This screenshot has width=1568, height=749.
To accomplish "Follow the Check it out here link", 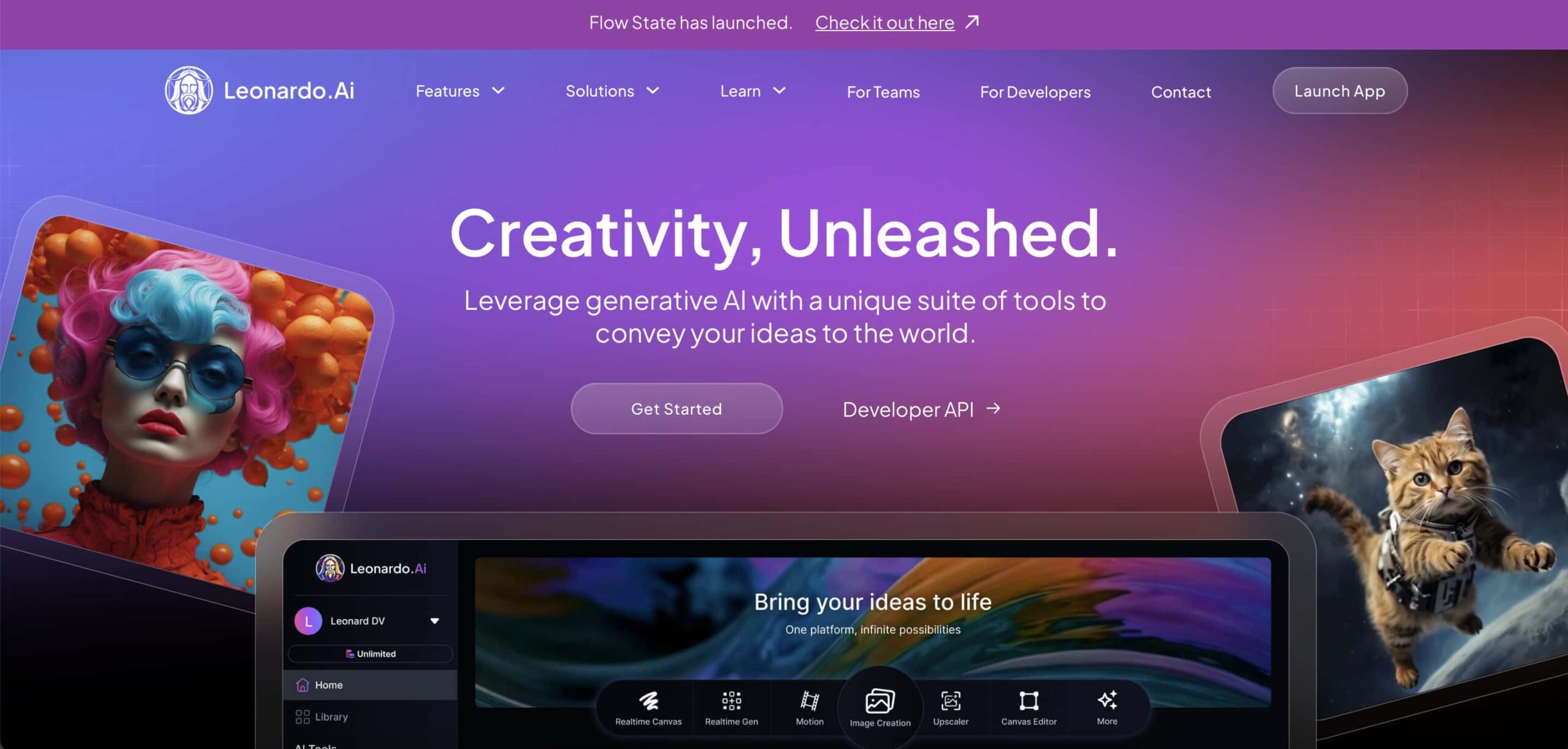I will [884, 23].
